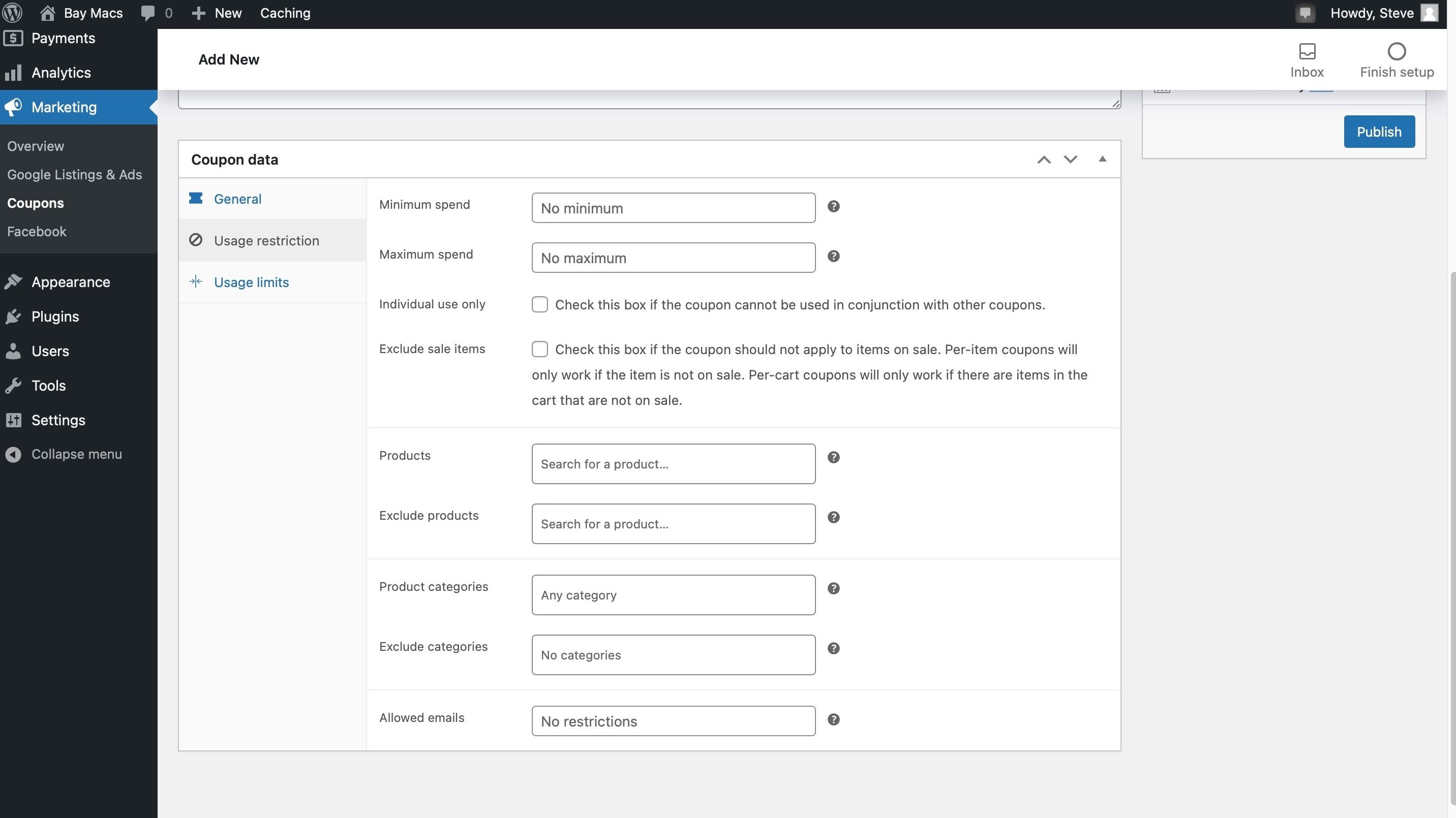This screenshot has width=1456, height=818.
Task: Switch to the Usage limits tab
Action: pyautogui.click(x=251, y=282)
